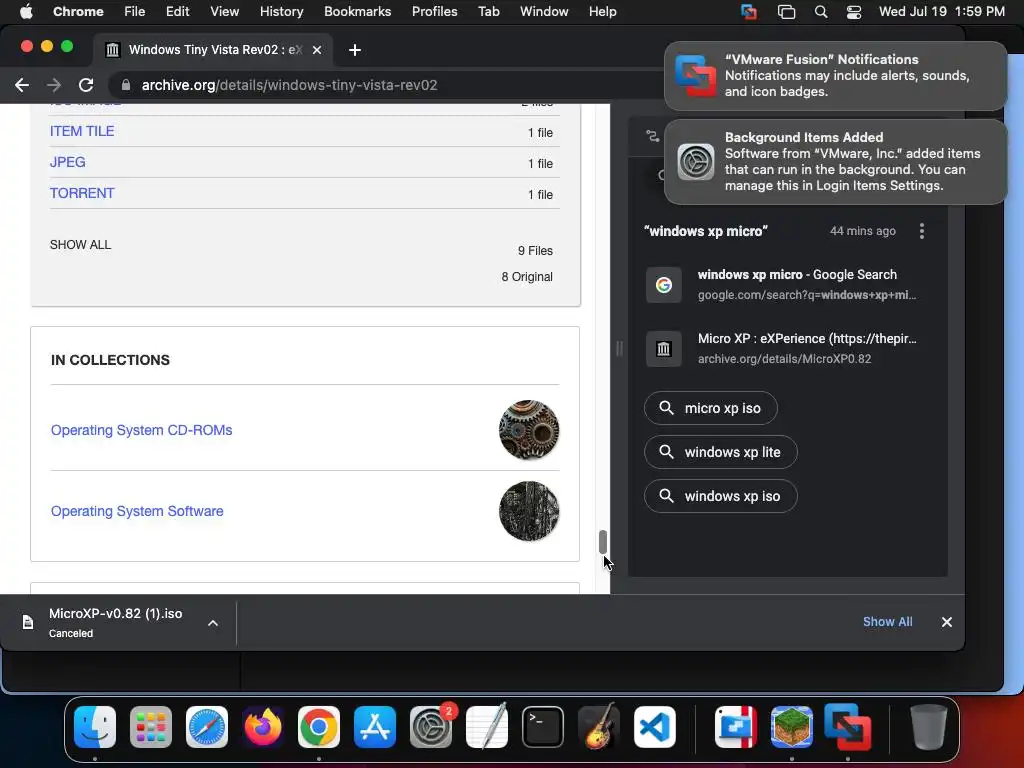Open the History menu
Screen dimensions: 1024x768
[x=281, y=12]
